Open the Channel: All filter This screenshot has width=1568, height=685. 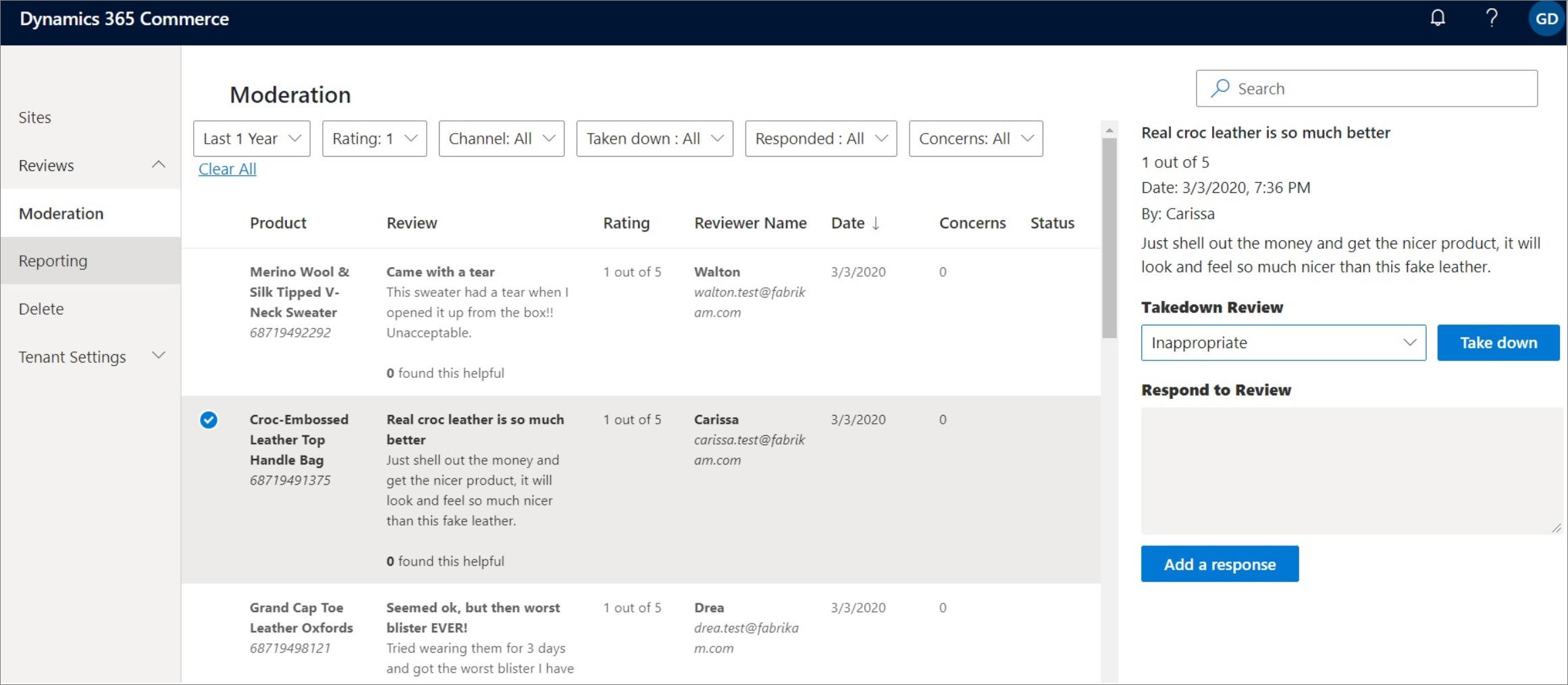tap(502, 138)
